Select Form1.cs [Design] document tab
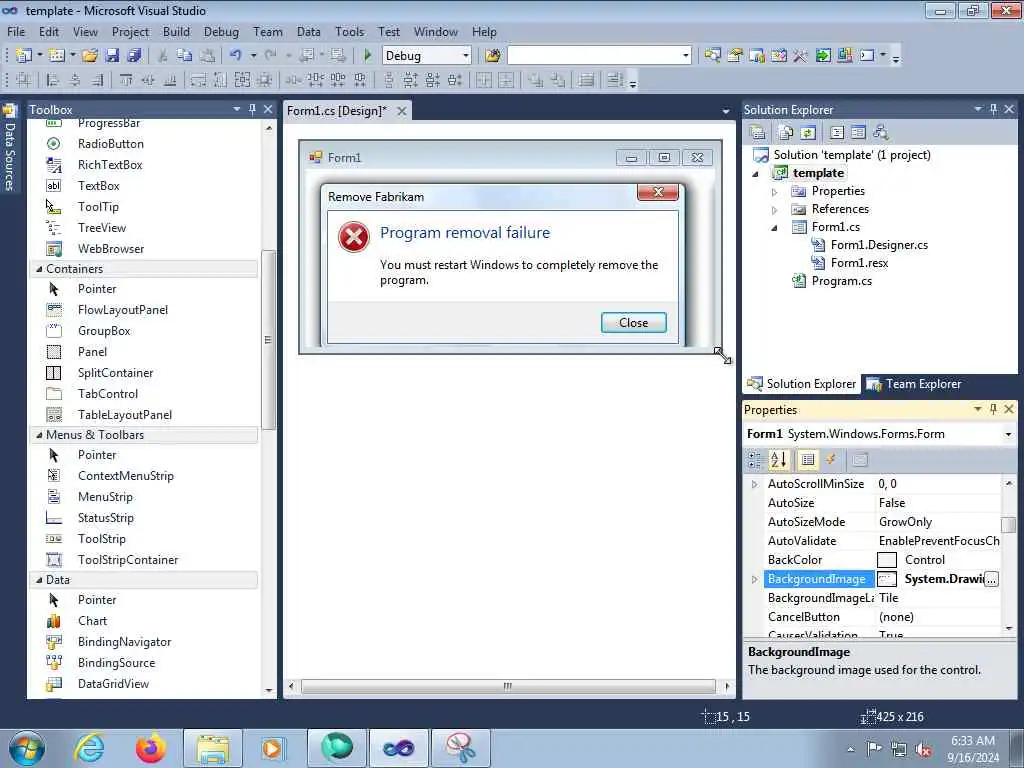The width and height of the screenshot is (1024, 768). (336, 110)
